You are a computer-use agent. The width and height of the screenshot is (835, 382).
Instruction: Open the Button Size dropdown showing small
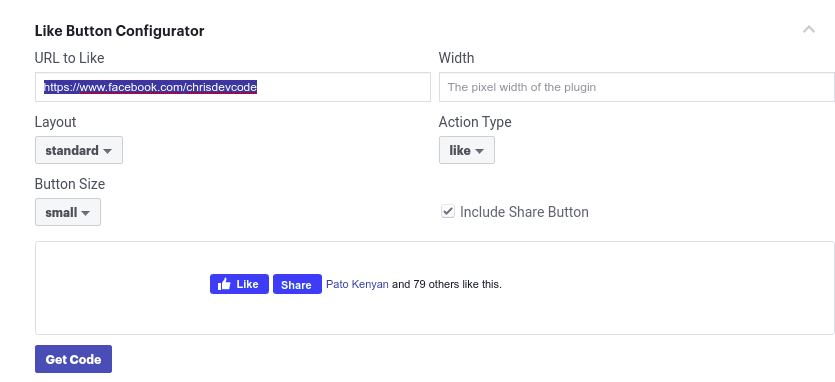coord(68,212)
